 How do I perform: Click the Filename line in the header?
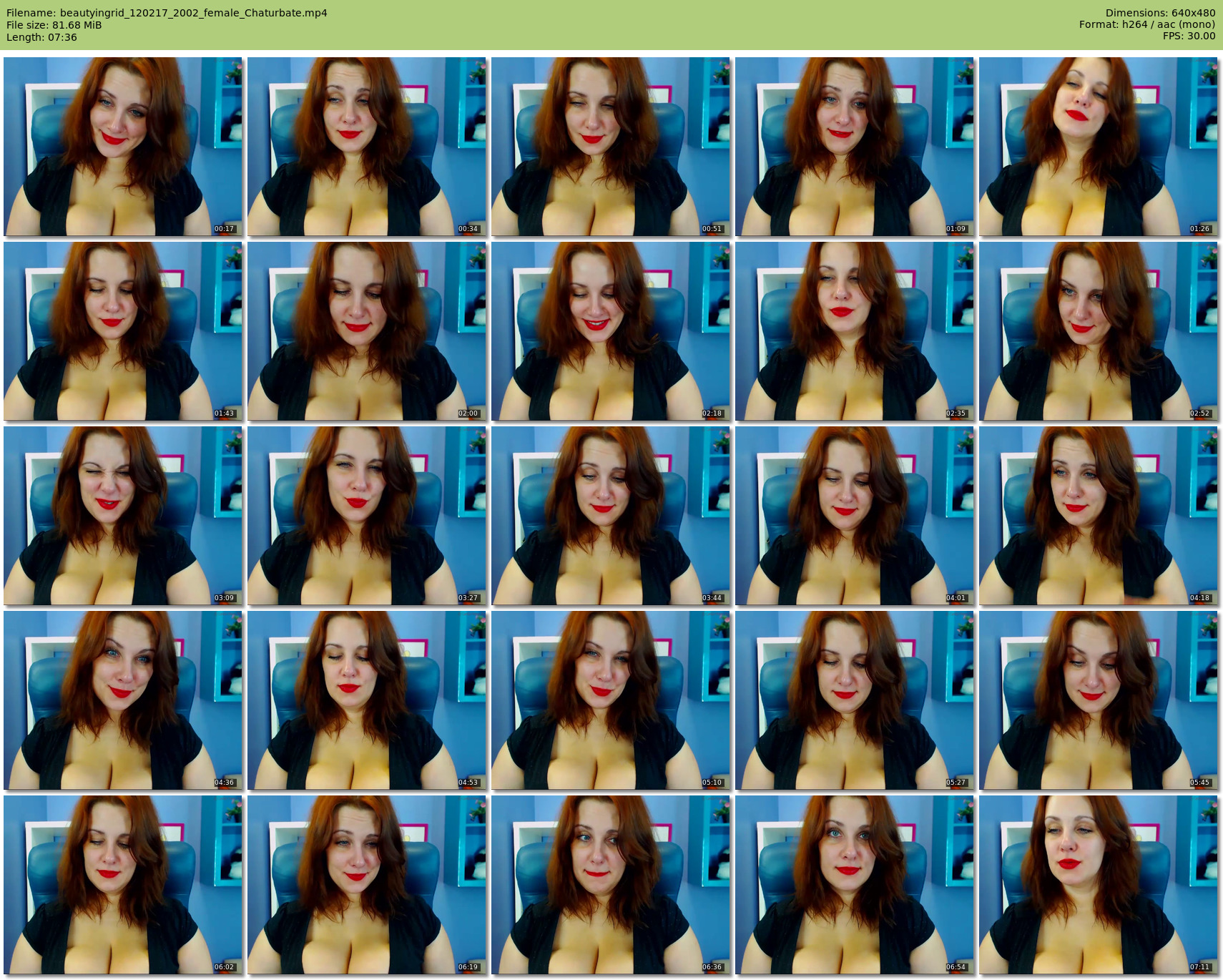[x=167, y=13]
